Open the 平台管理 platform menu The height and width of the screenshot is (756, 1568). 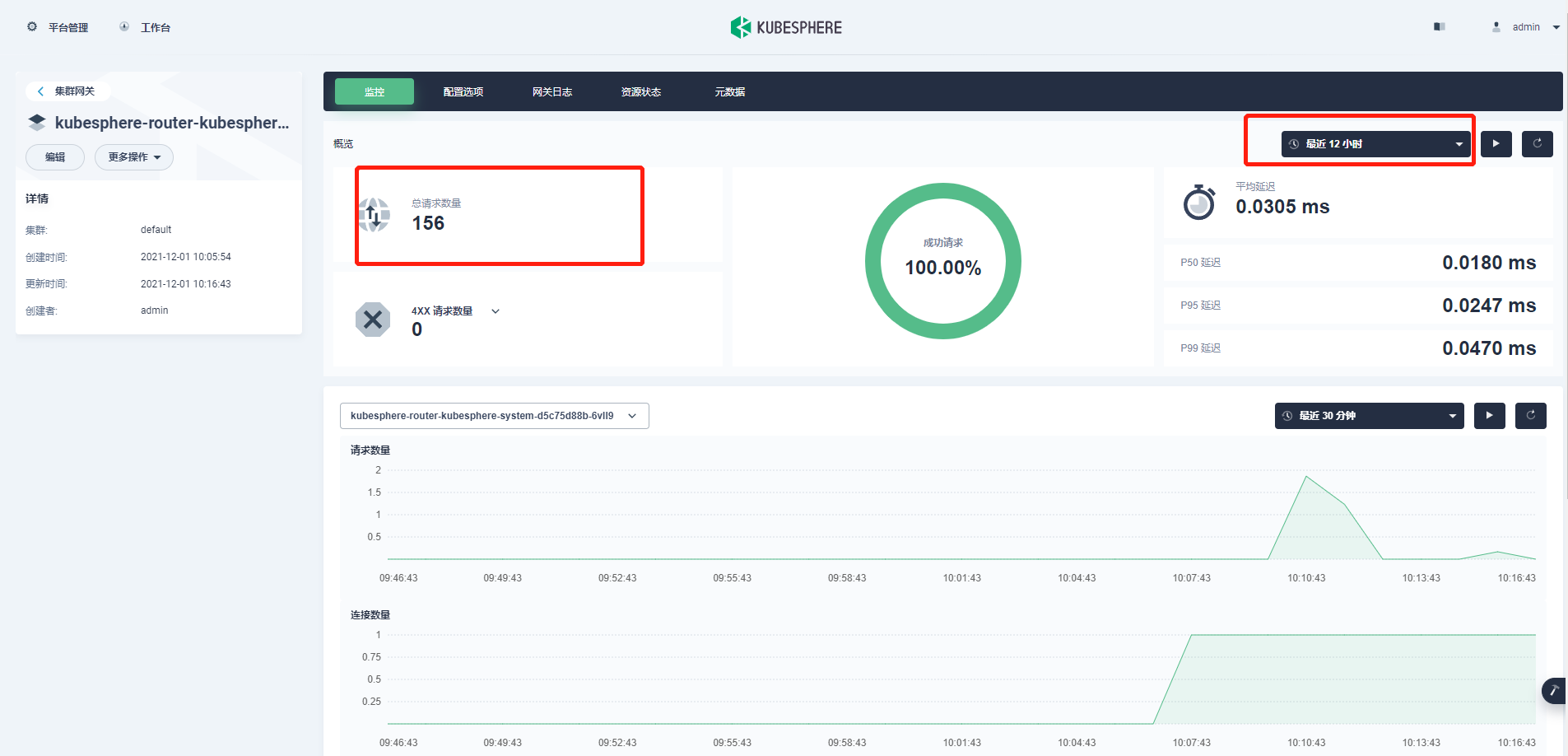tap(58, 27)
